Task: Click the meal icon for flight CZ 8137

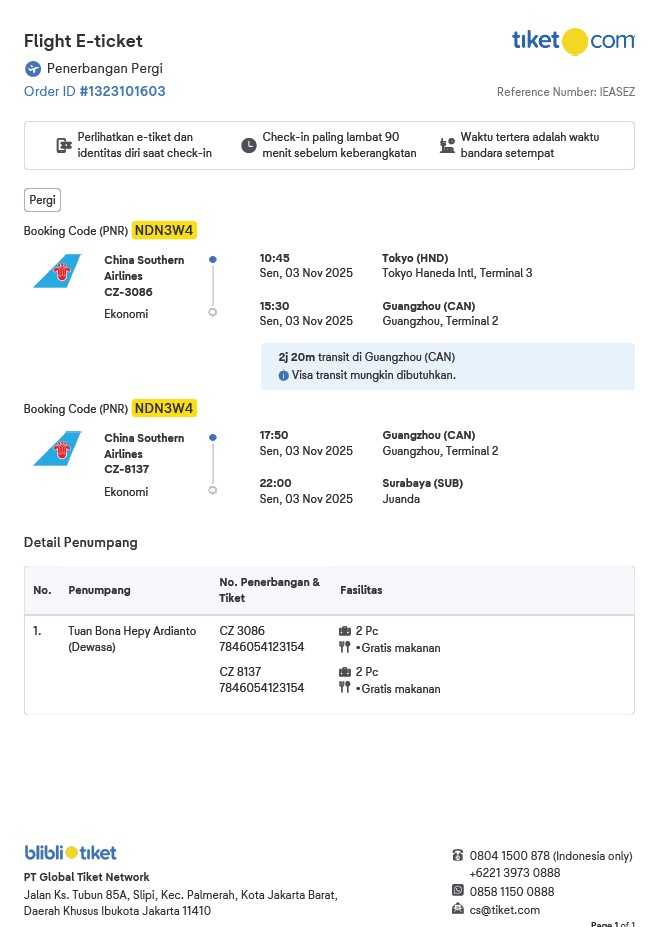Action: pyautogui.click(x=345, y=687)
